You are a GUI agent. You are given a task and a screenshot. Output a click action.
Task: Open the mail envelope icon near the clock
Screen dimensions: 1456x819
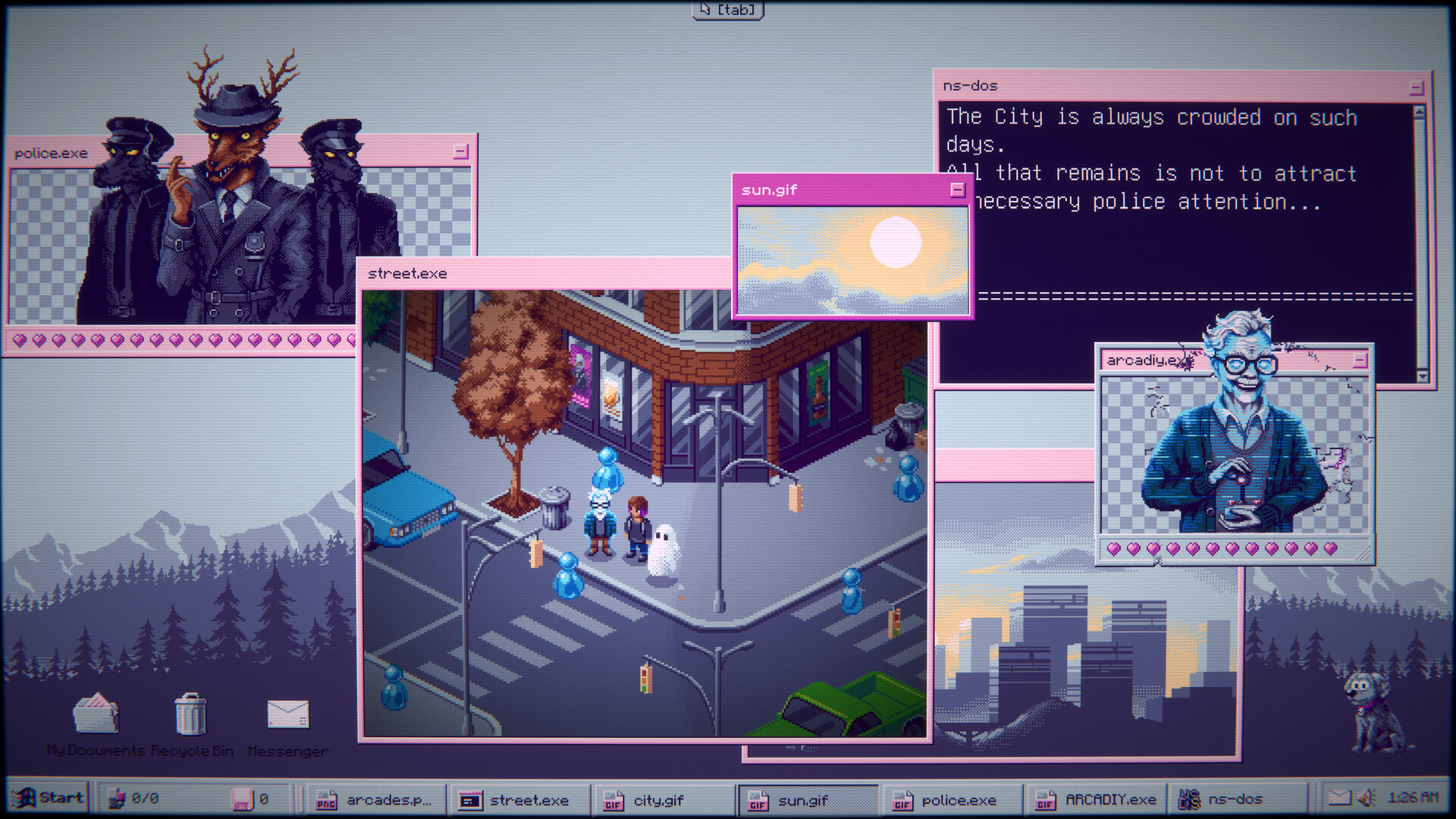(x=1339, y=796)
